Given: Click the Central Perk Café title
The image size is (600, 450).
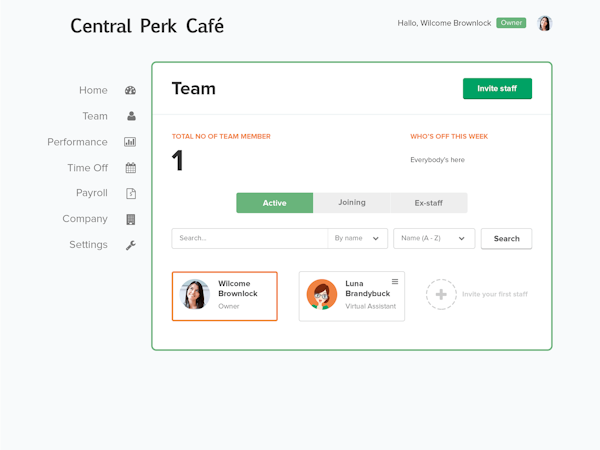Looking at the screenshot, I should [x=147, y=26].
